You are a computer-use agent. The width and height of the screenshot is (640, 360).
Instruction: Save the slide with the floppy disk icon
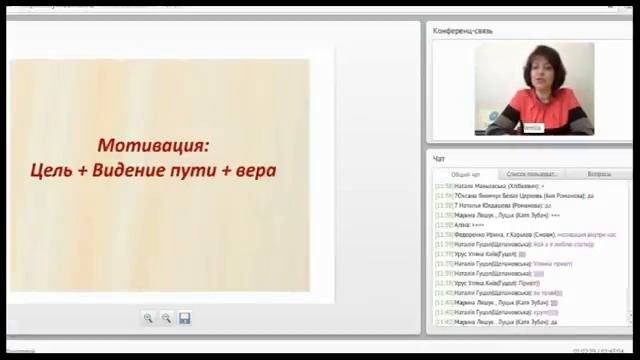(184, 318)
